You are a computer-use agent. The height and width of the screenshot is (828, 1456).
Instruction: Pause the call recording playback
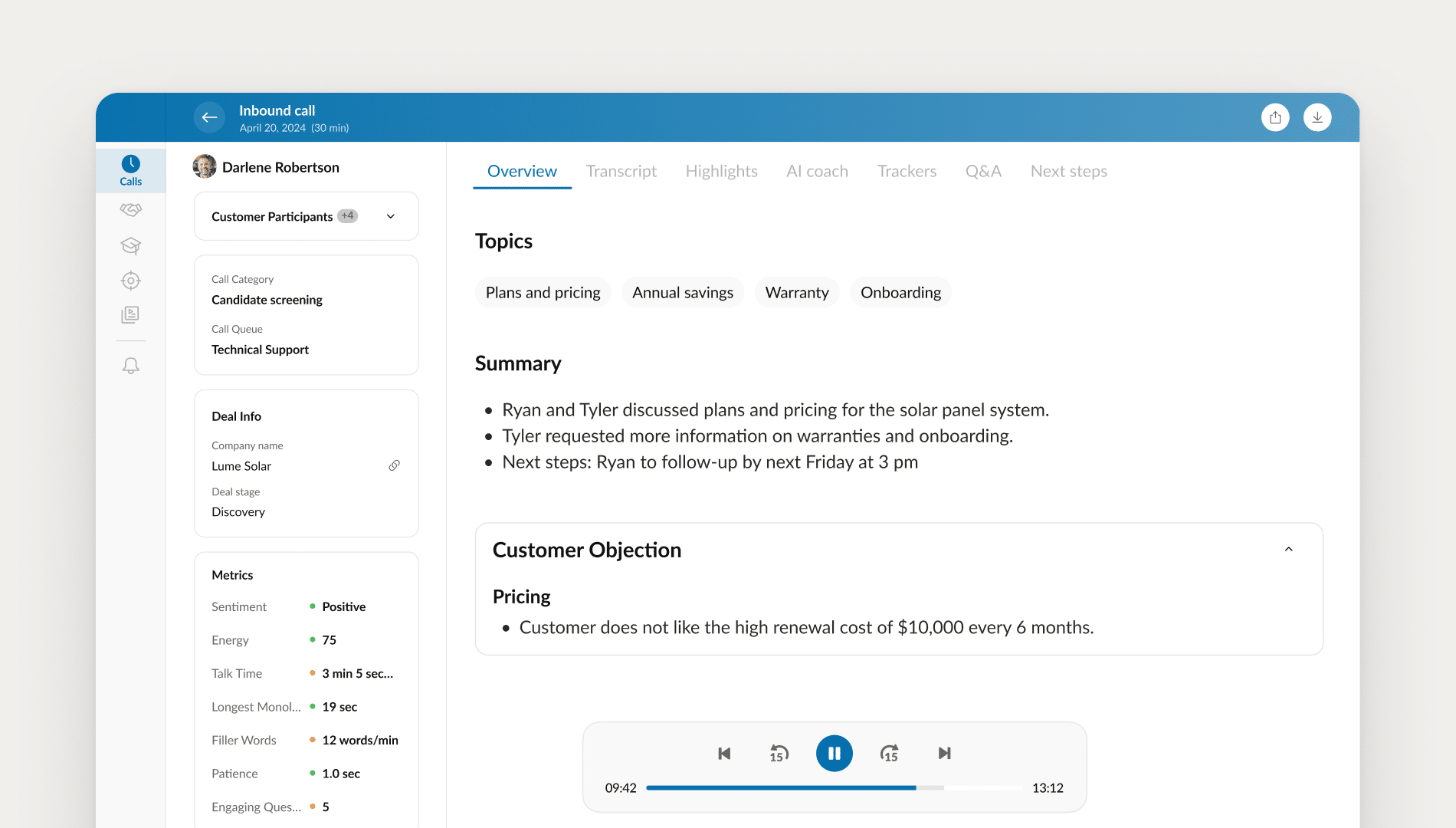(x=834, y=753)
